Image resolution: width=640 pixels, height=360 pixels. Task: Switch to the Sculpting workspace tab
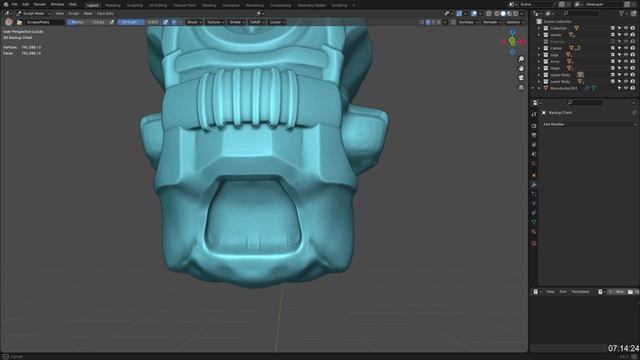(x=134, y=5)
